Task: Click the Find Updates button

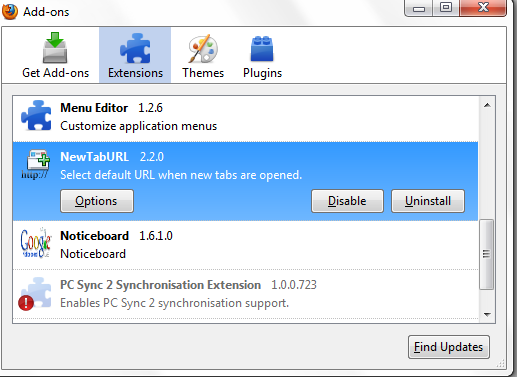Action: click(449, 347)
